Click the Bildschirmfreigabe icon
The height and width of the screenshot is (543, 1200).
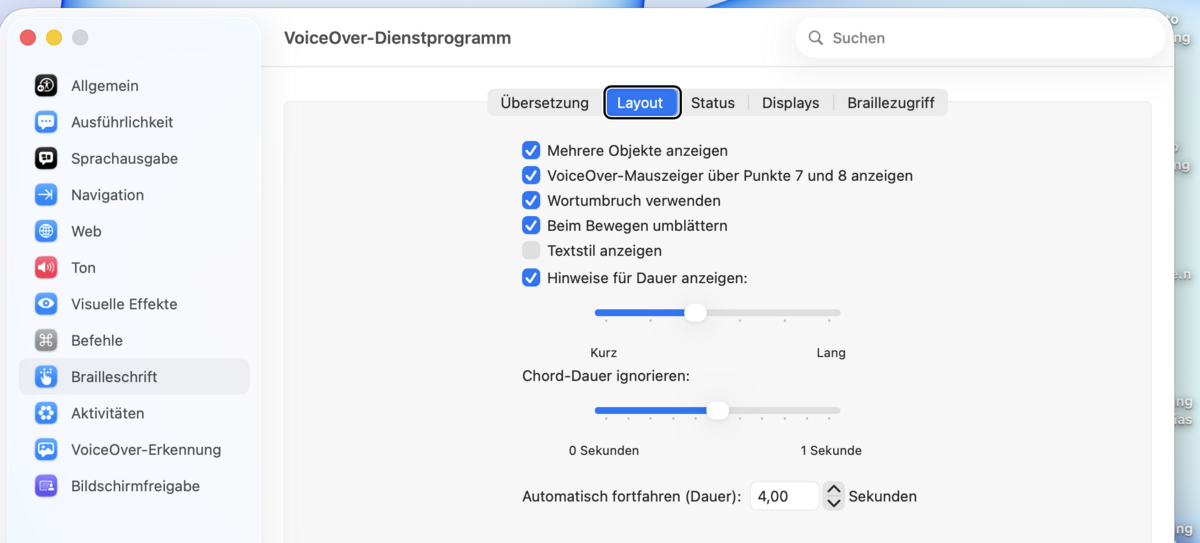[x=46, y=486]
